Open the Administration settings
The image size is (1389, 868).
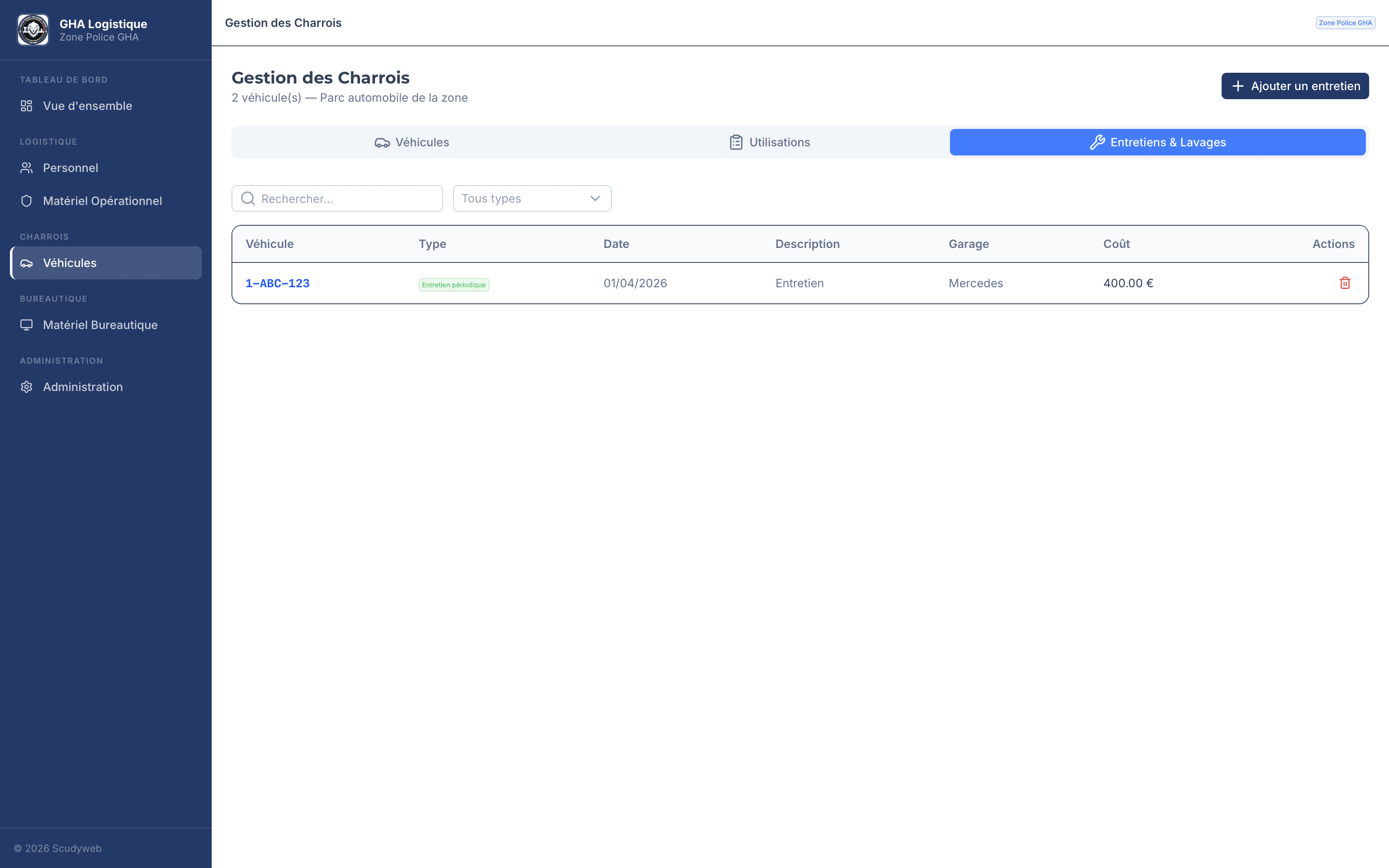click(x=83, y=388)
